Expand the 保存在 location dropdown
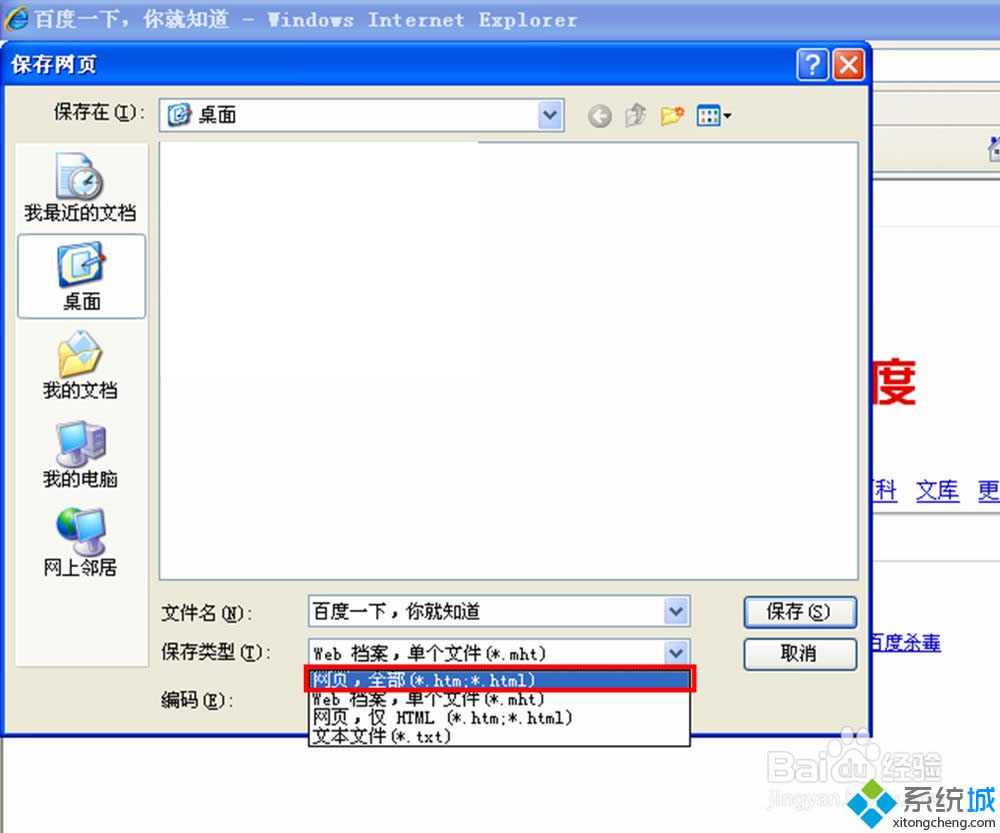This screenshot has height=833, width=1000. (550, 115)
